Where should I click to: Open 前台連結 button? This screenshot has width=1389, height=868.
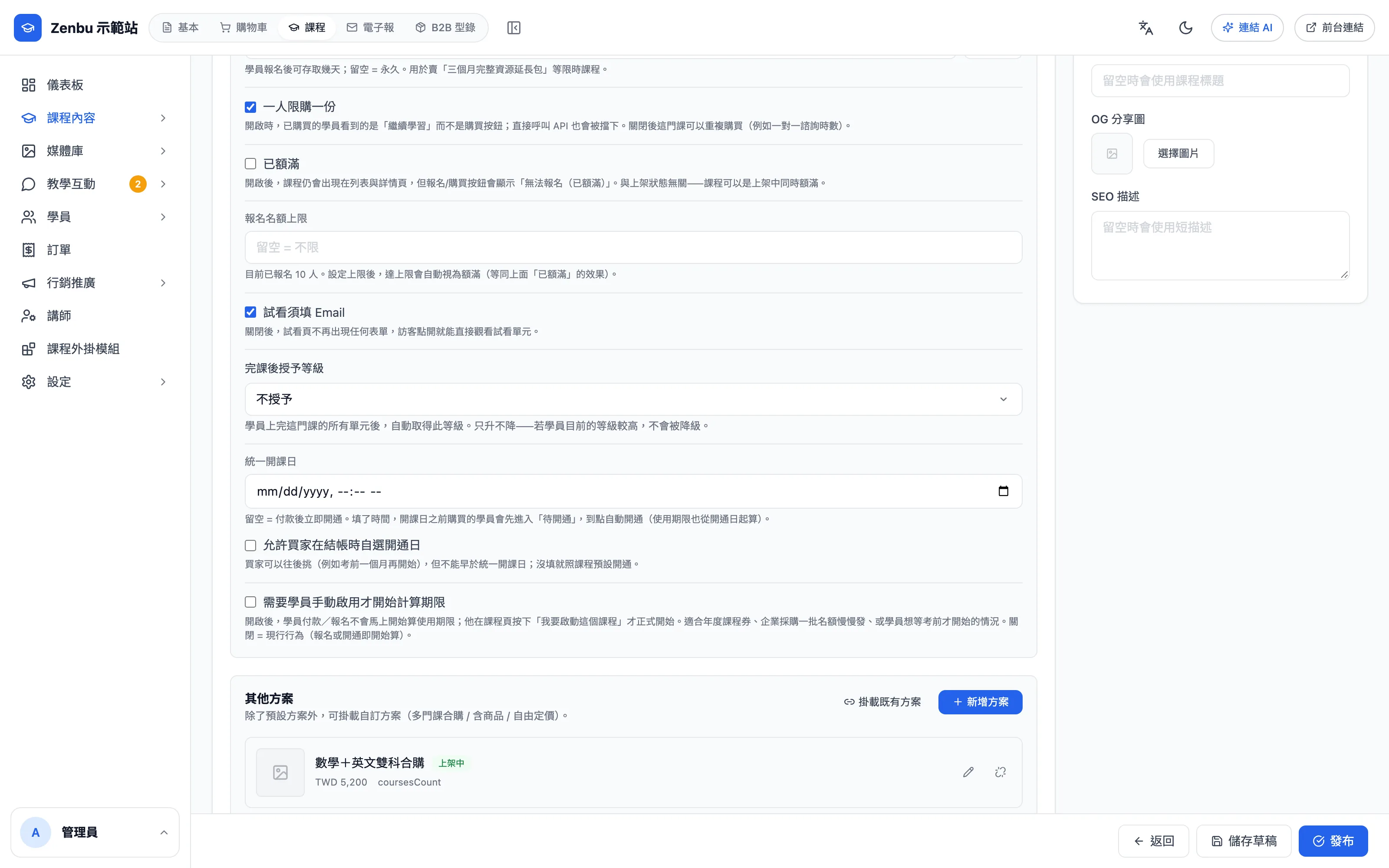(1334, 27)
